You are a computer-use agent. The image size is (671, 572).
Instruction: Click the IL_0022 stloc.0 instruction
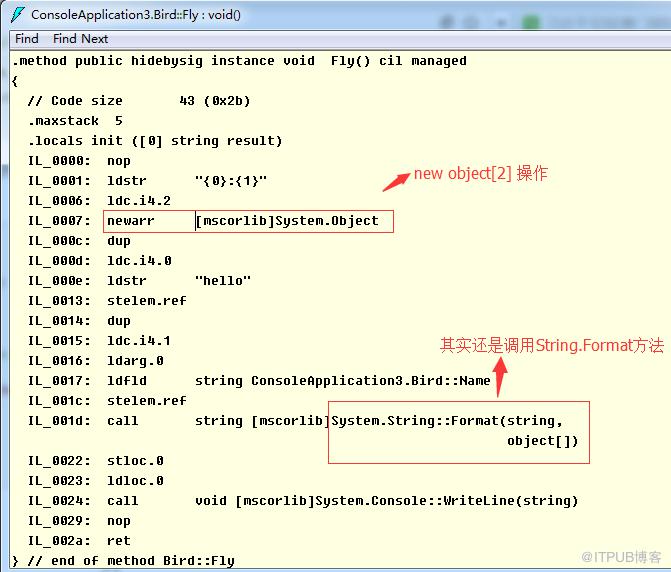(x=96, y=461)
